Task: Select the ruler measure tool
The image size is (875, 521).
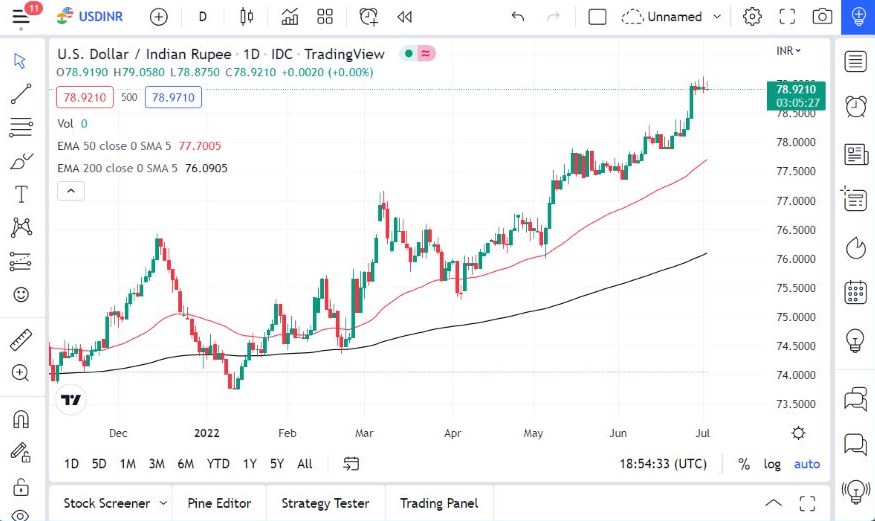Action: point(21,340)
